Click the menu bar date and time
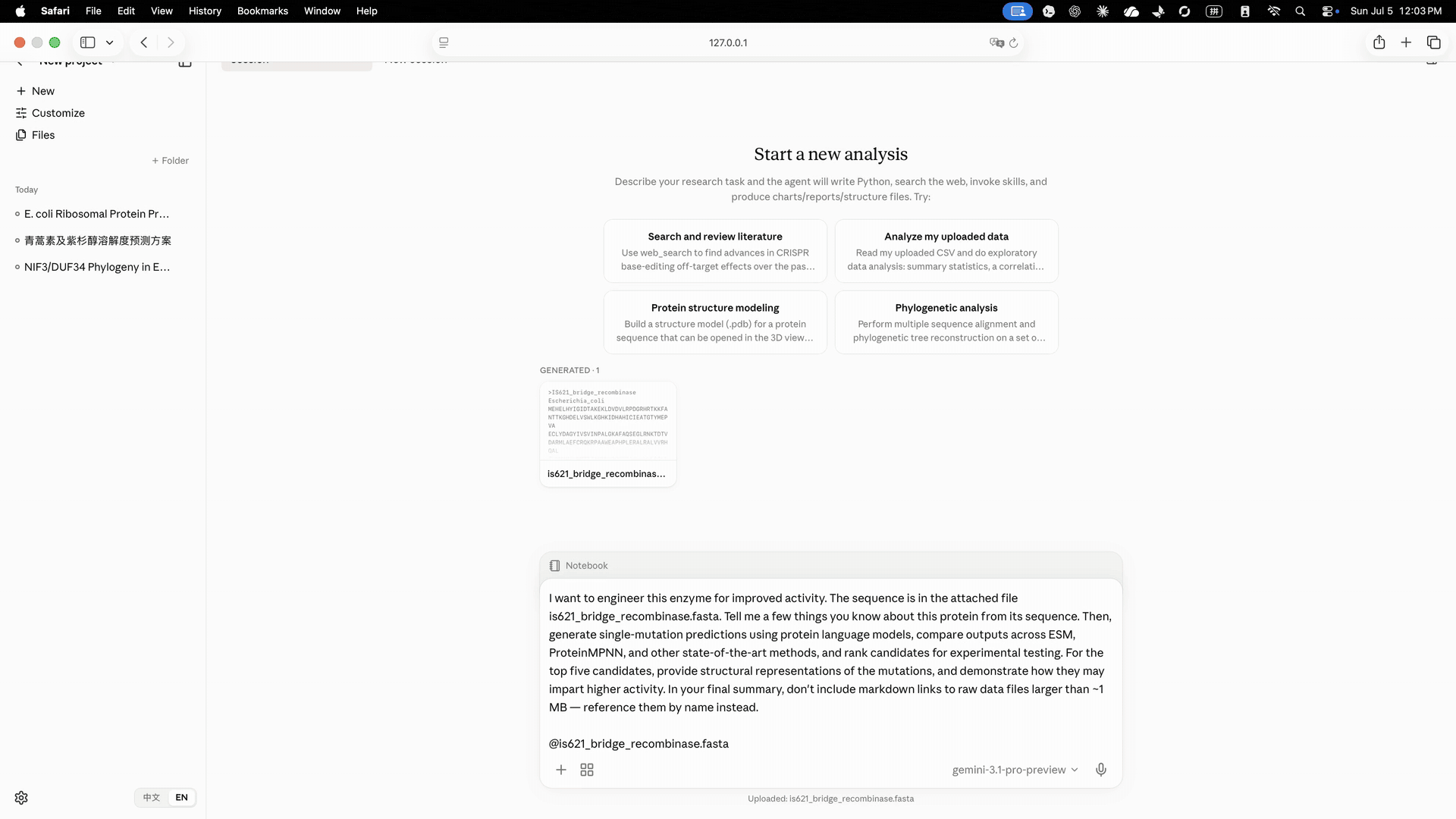Image resolution: width=1456 pixels, height=819 pixels. point(1396,11)
